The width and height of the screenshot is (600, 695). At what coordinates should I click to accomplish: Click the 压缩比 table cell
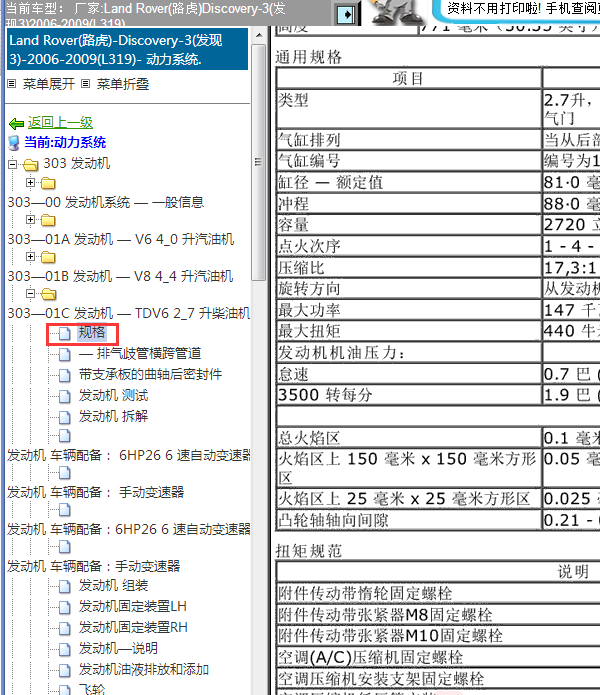pos(409,267)
